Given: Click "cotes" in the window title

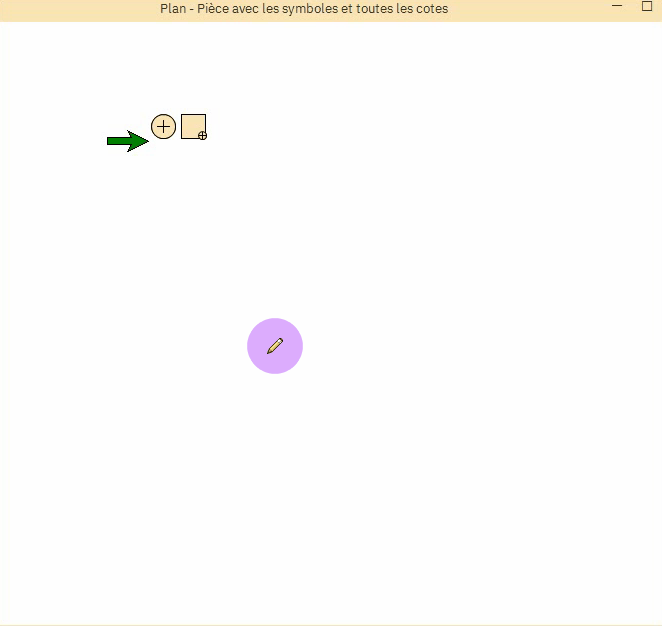Looking at the screenshot, I should point(430,9).
